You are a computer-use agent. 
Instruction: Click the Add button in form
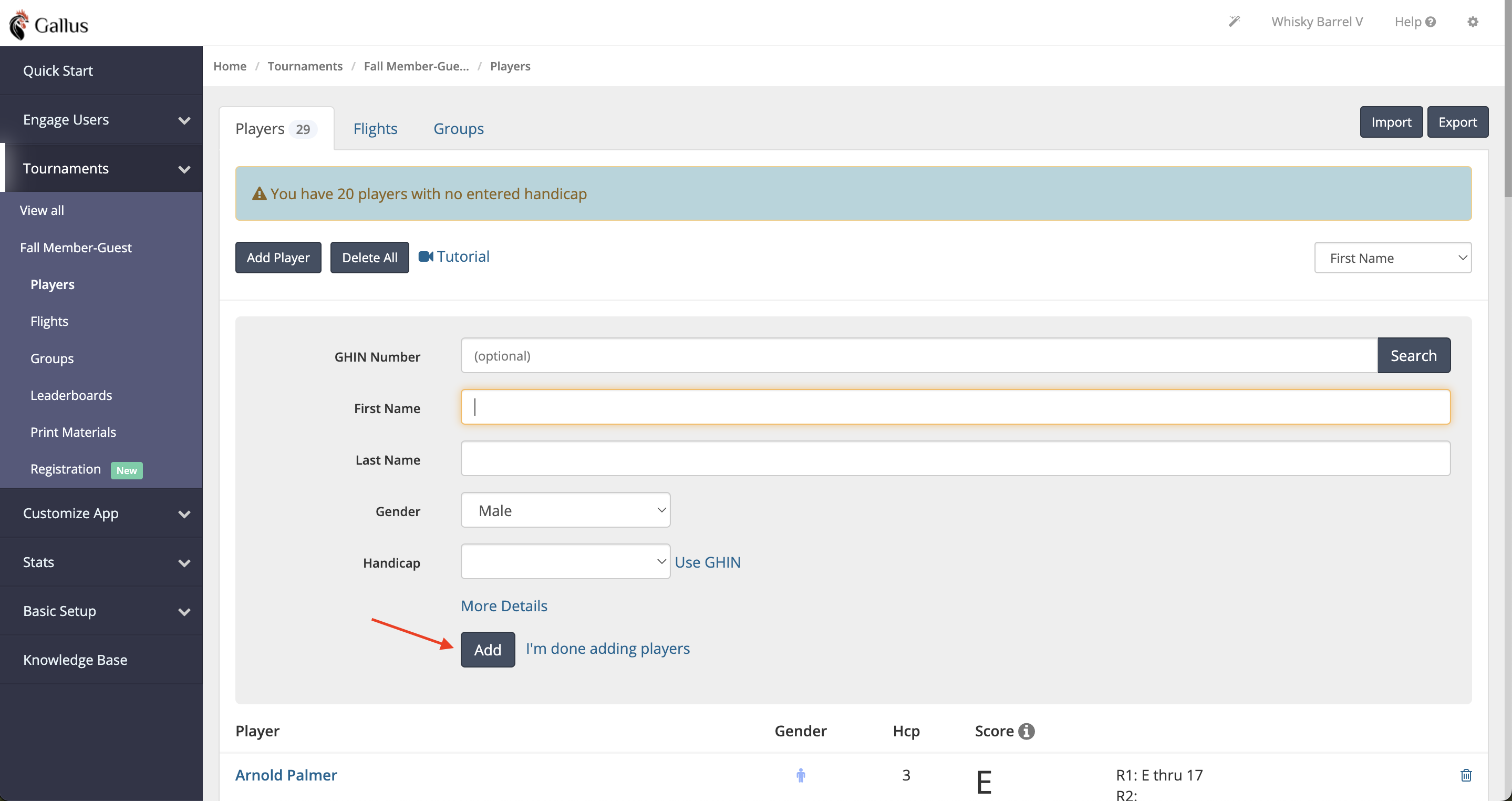488,650
